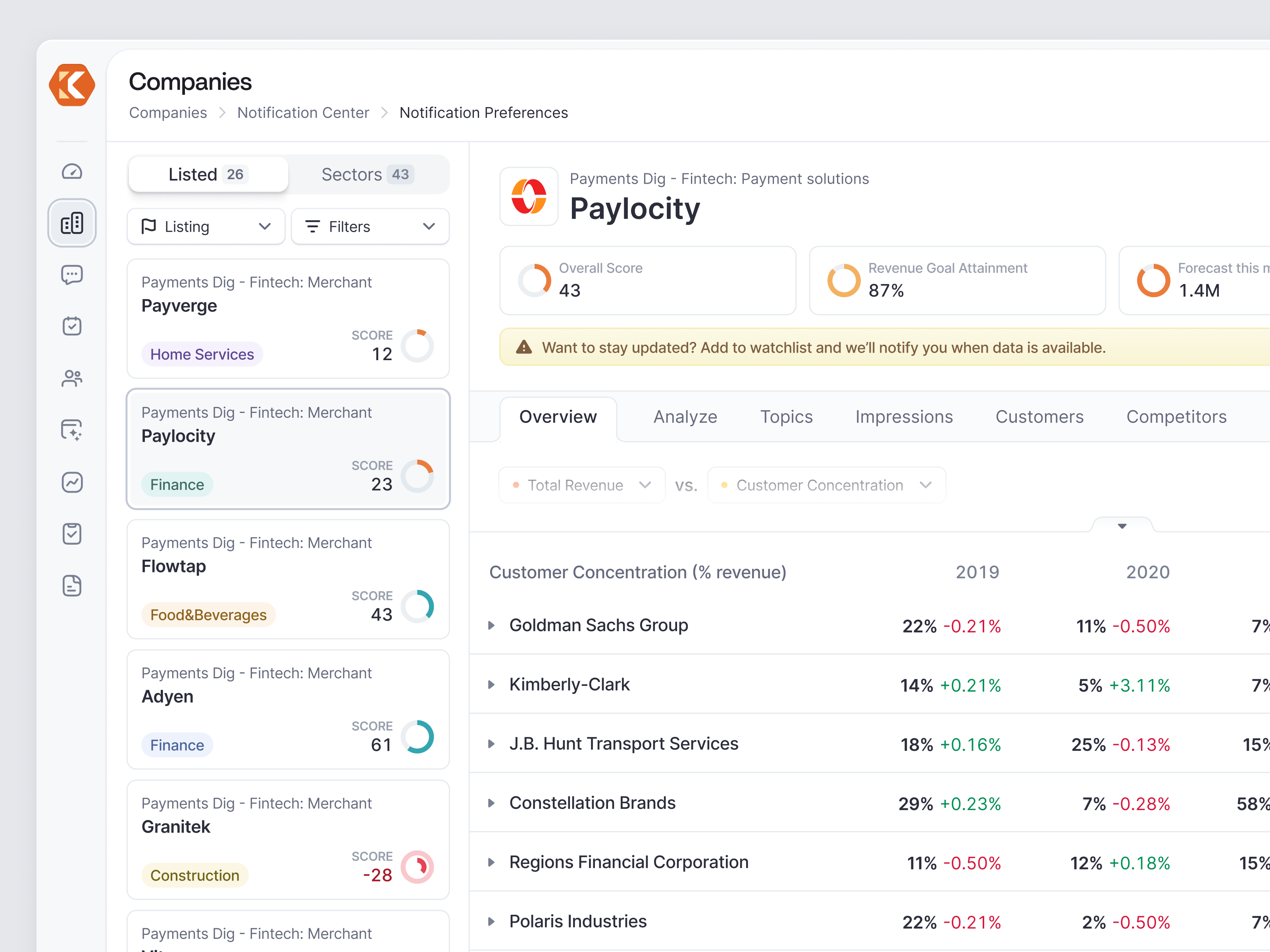This screenshot has width=1270, height=952.
Task: Expand the Kimberly-Clark row
Action: 491,685
